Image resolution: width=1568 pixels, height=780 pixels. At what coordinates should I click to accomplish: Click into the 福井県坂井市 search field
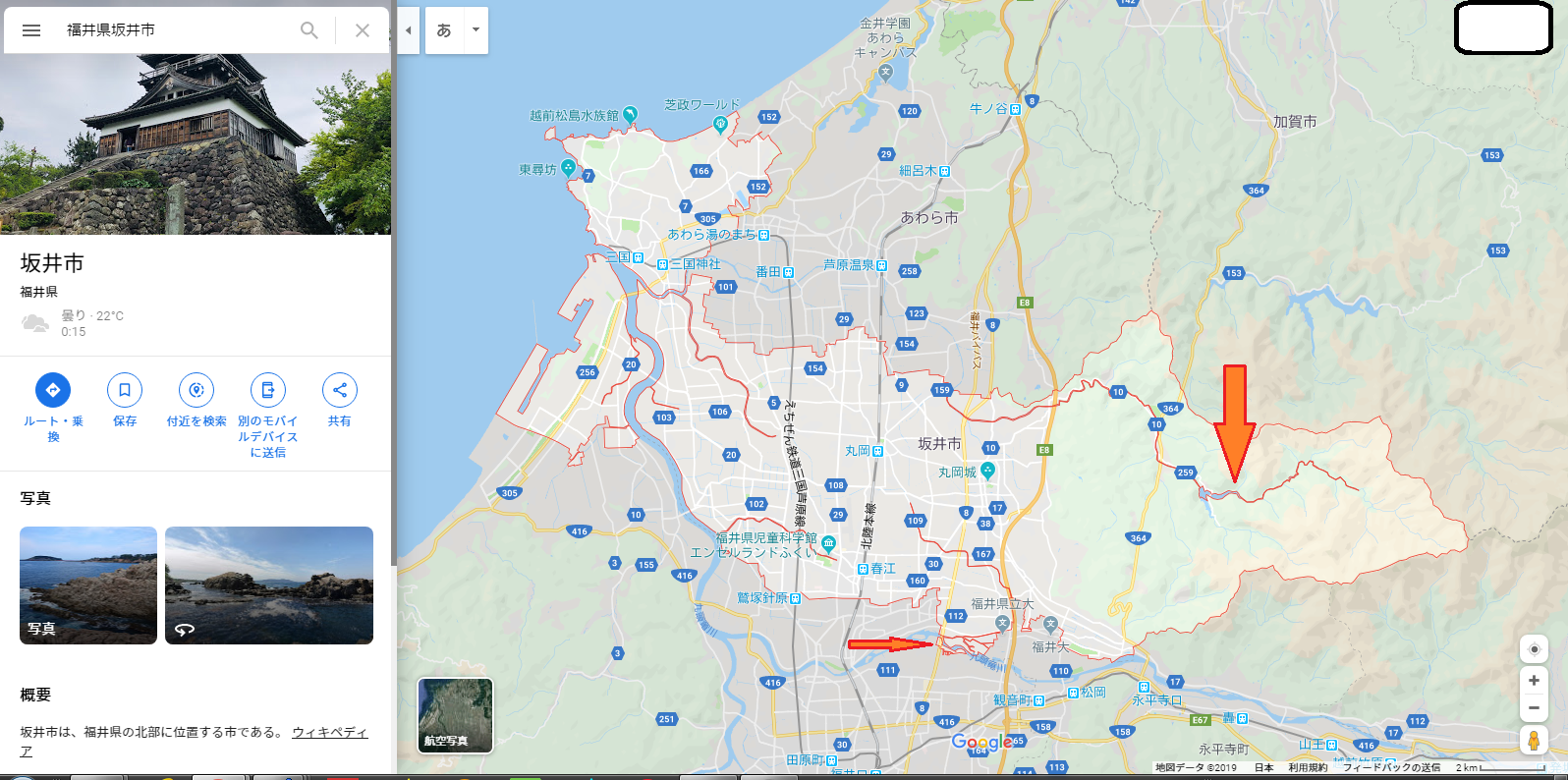pos(177,30)
